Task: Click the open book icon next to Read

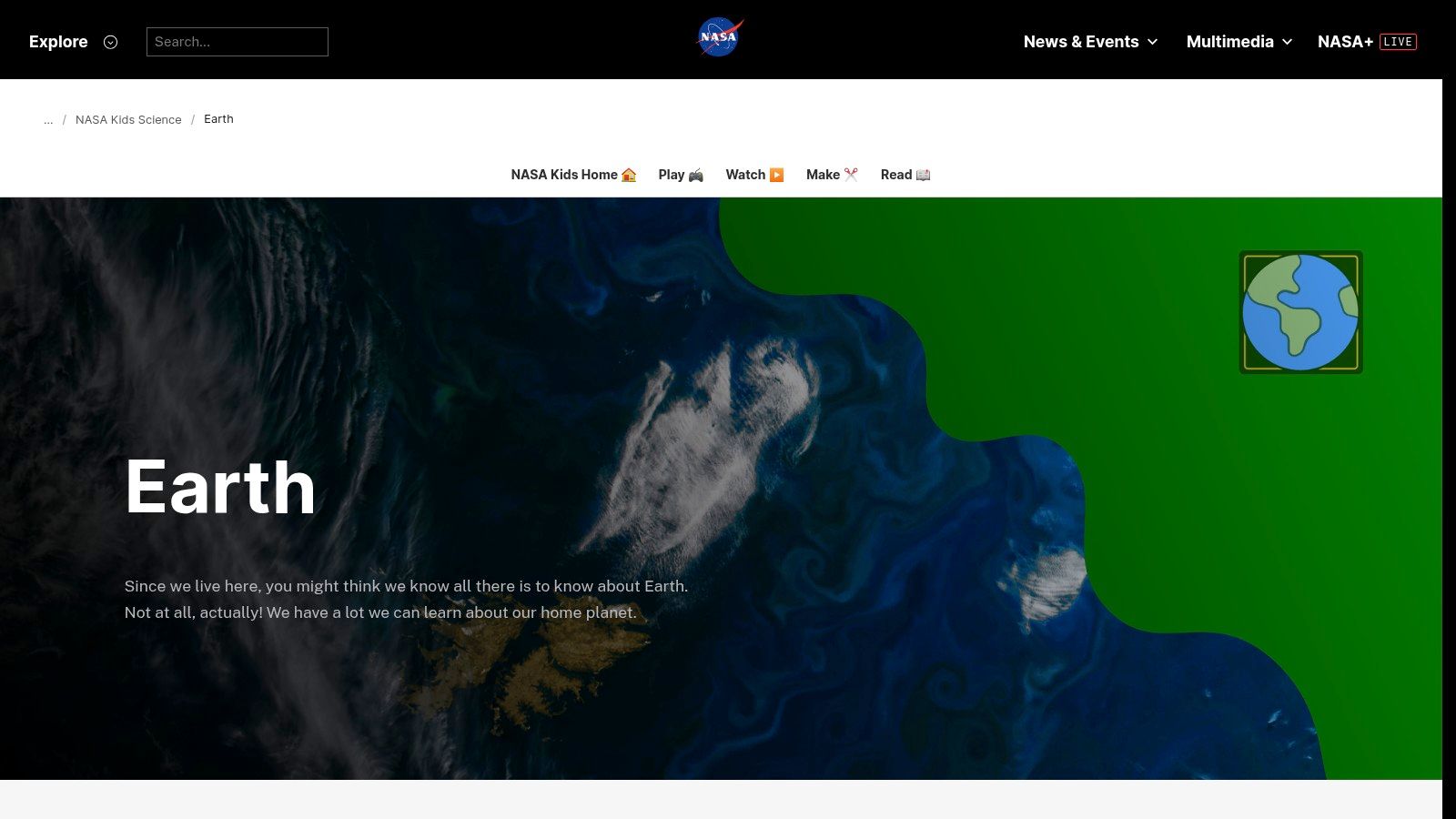Action: [x=923, y=175]
